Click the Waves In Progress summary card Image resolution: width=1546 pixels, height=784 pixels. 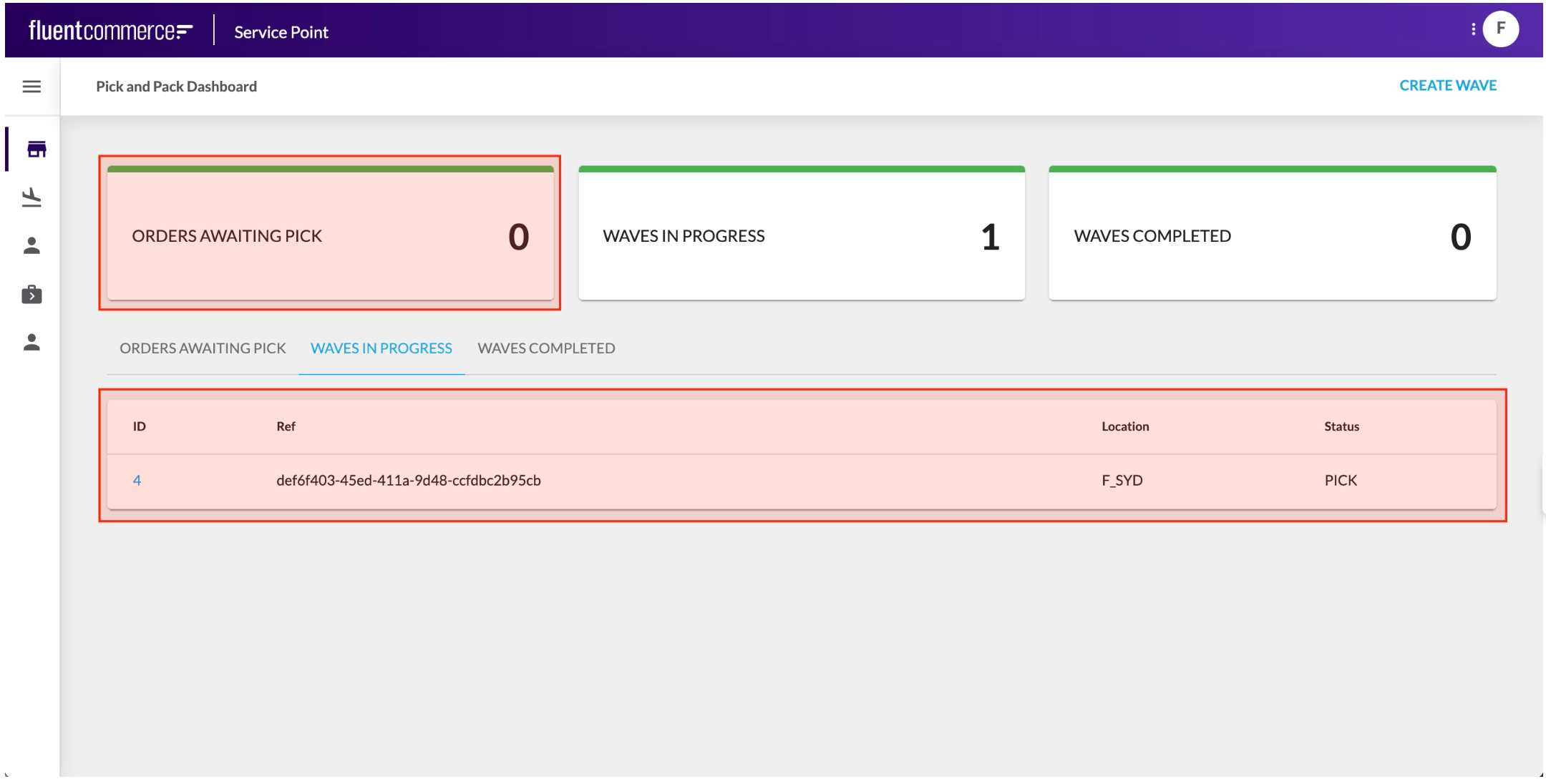point(801,234)
